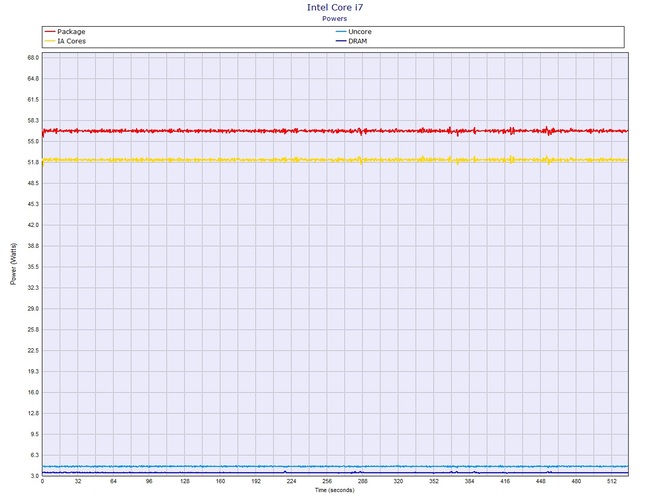Click the 61.5 y-axis label
Image resolution: width=670 pixels, height=502 pixels.
33,100
